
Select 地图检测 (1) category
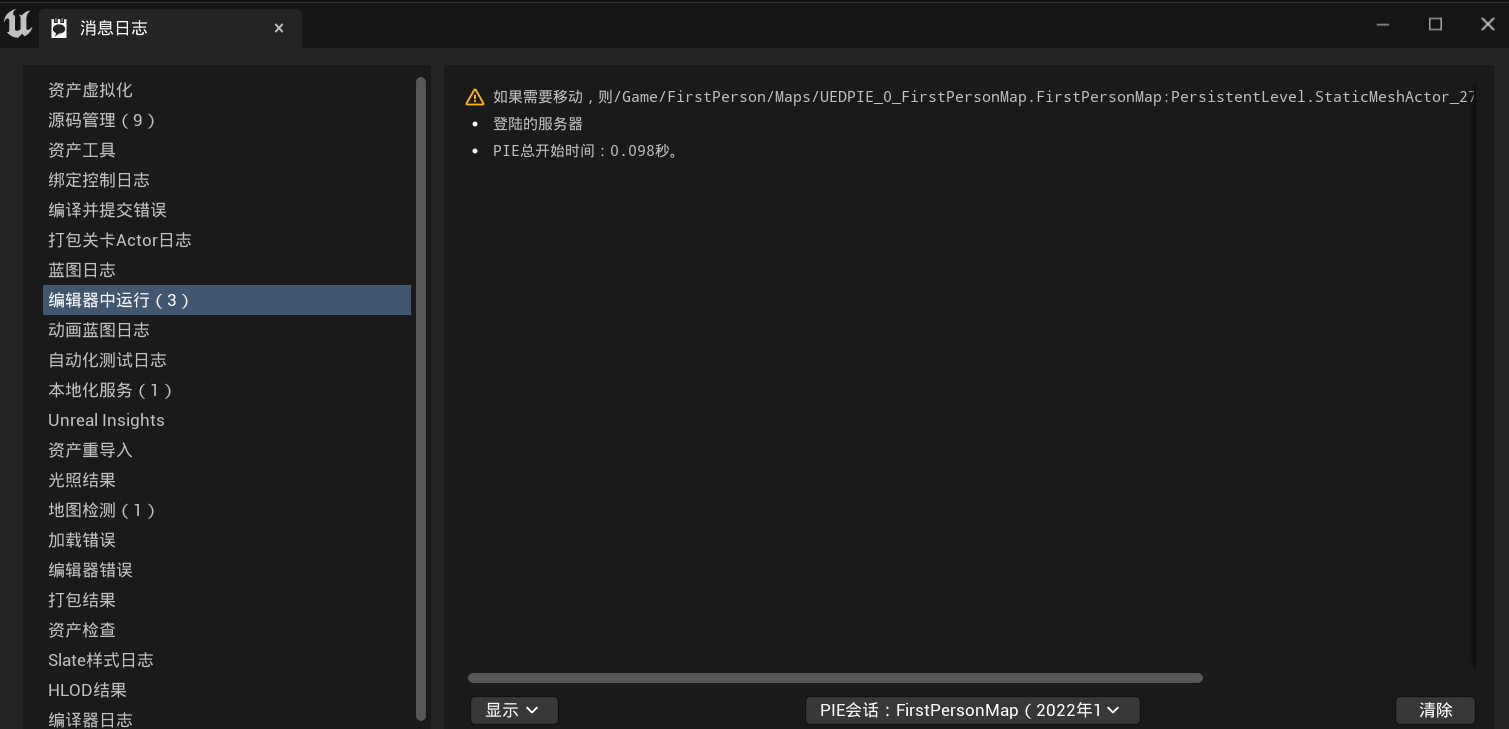coord(227,510)
